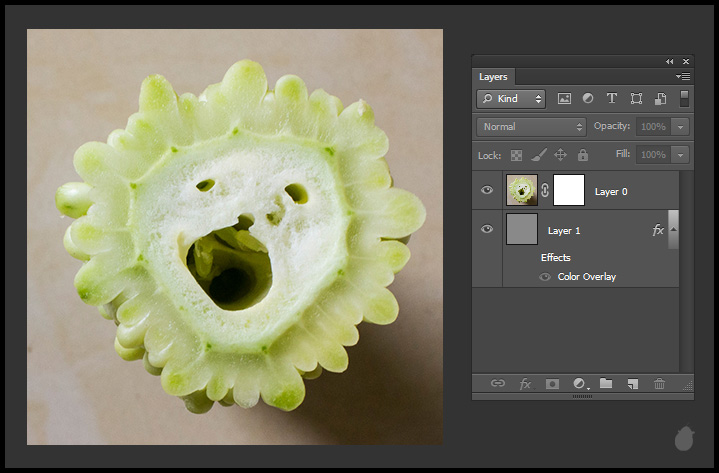Filter layers by type layer icon

pos(612,99)
